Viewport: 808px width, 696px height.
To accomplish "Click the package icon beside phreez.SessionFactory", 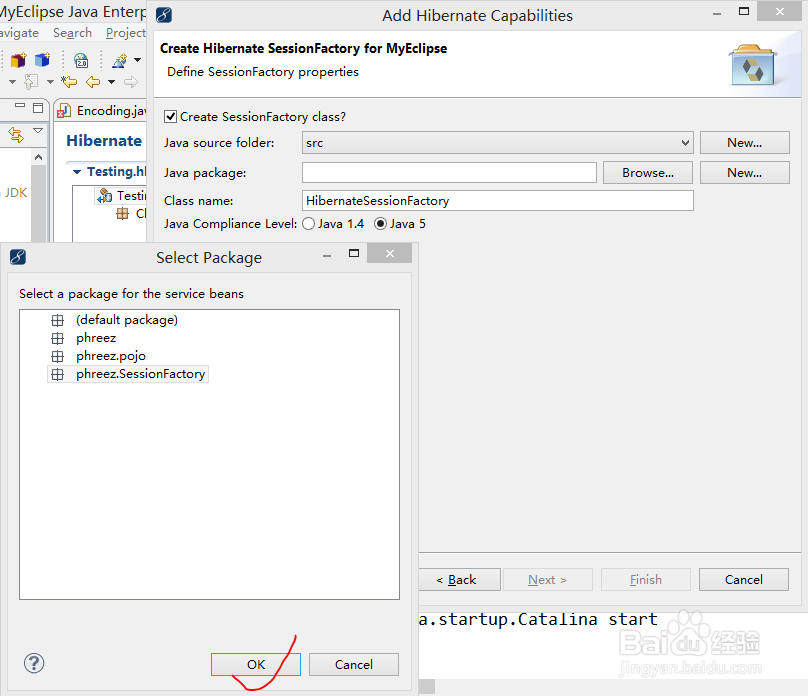I will (x=58, y=375).
